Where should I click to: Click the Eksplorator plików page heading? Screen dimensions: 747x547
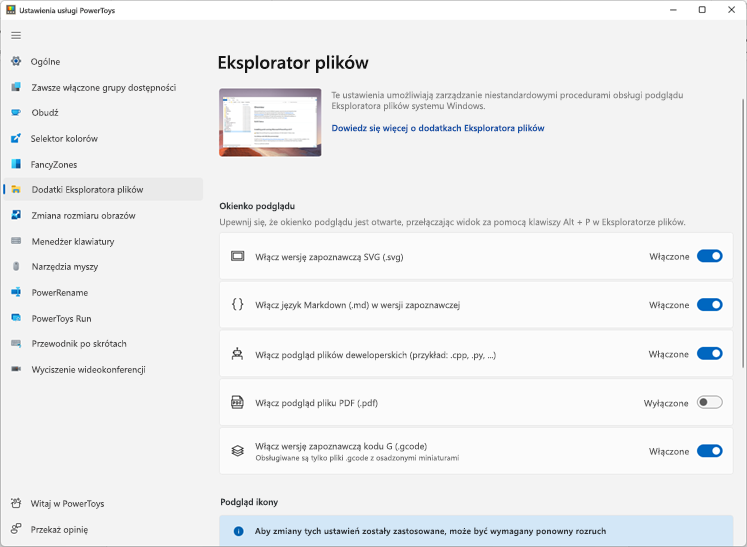[x=293, y=63]
